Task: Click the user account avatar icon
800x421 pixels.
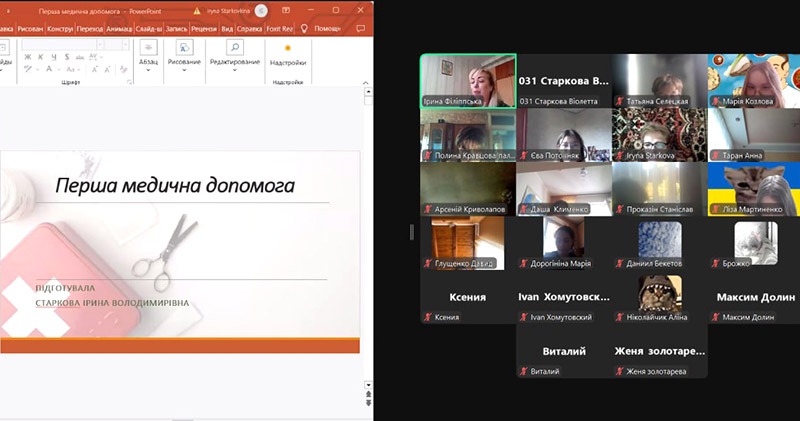Action: coord(262,10)
